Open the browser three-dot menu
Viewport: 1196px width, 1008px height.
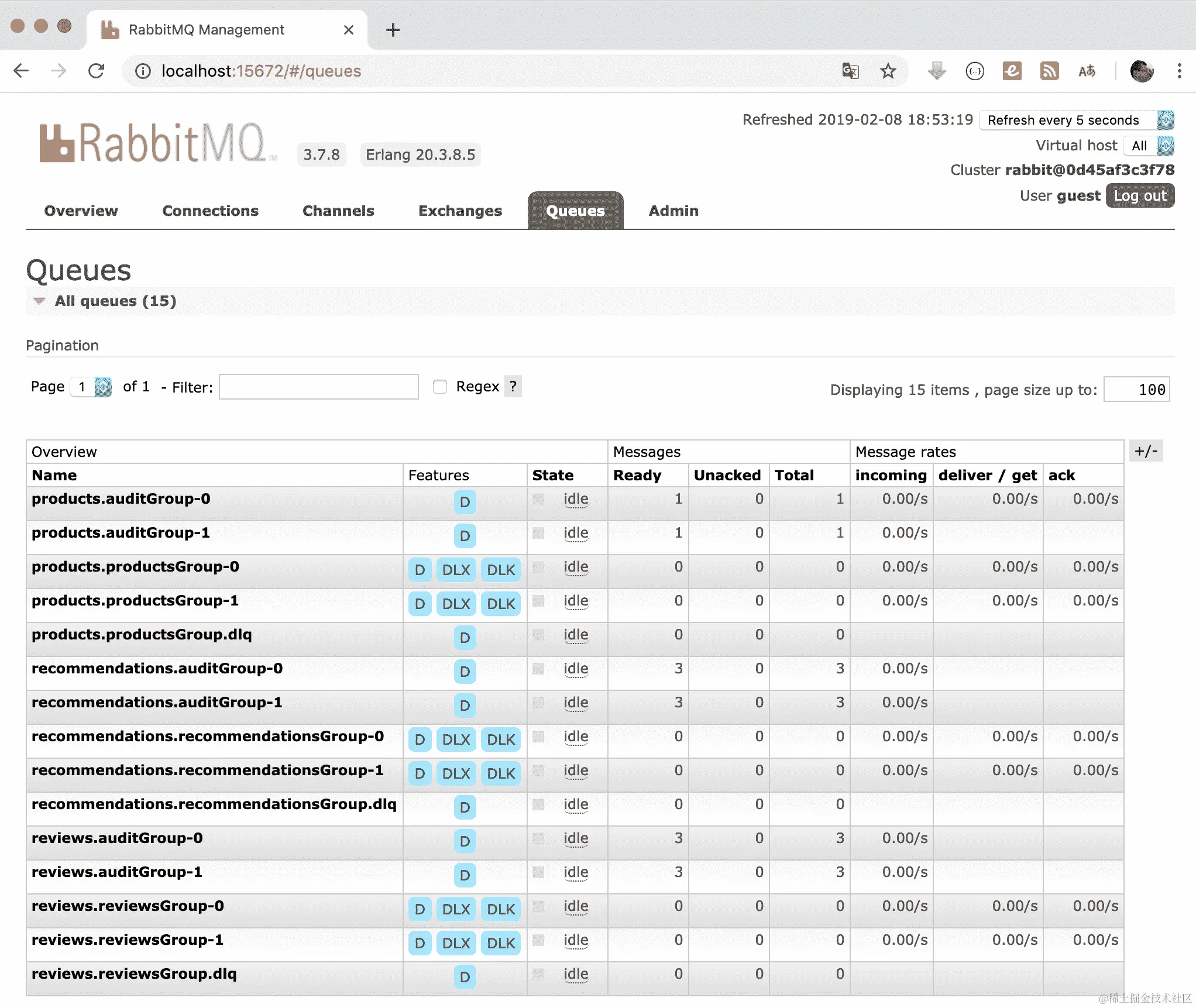click(x=1179, y=71)
